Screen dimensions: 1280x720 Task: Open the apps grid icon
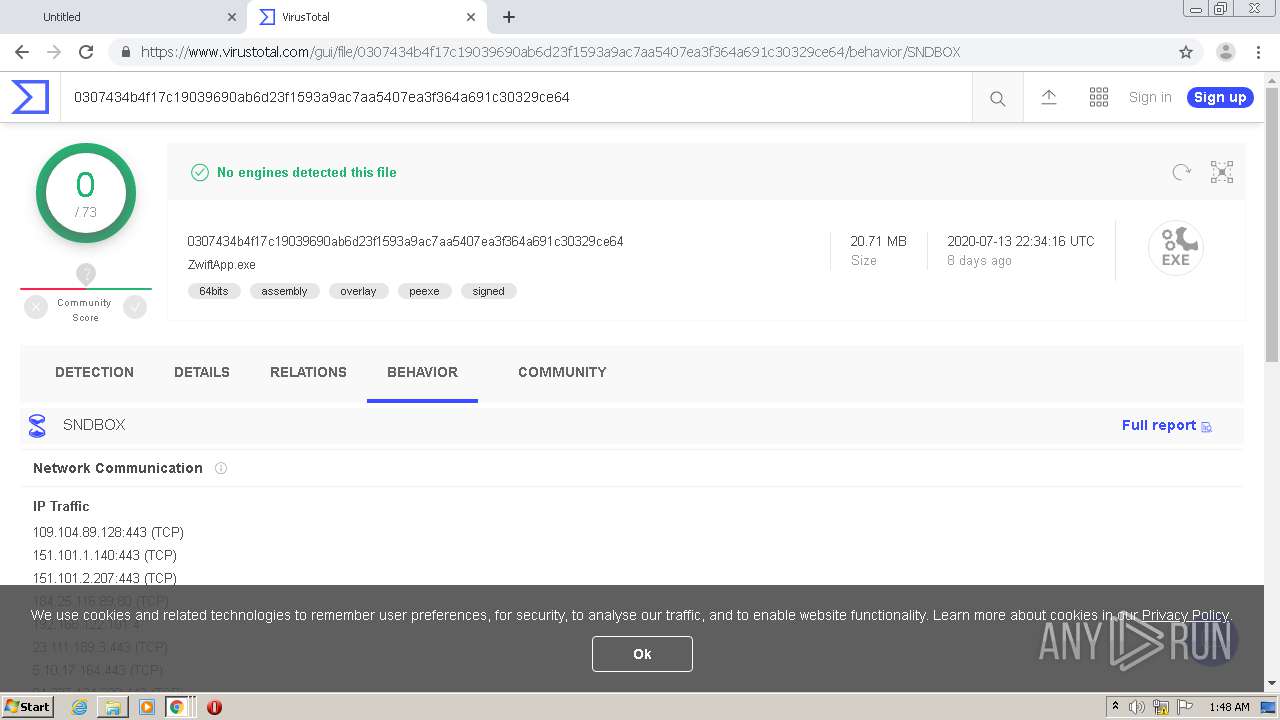1099,97
